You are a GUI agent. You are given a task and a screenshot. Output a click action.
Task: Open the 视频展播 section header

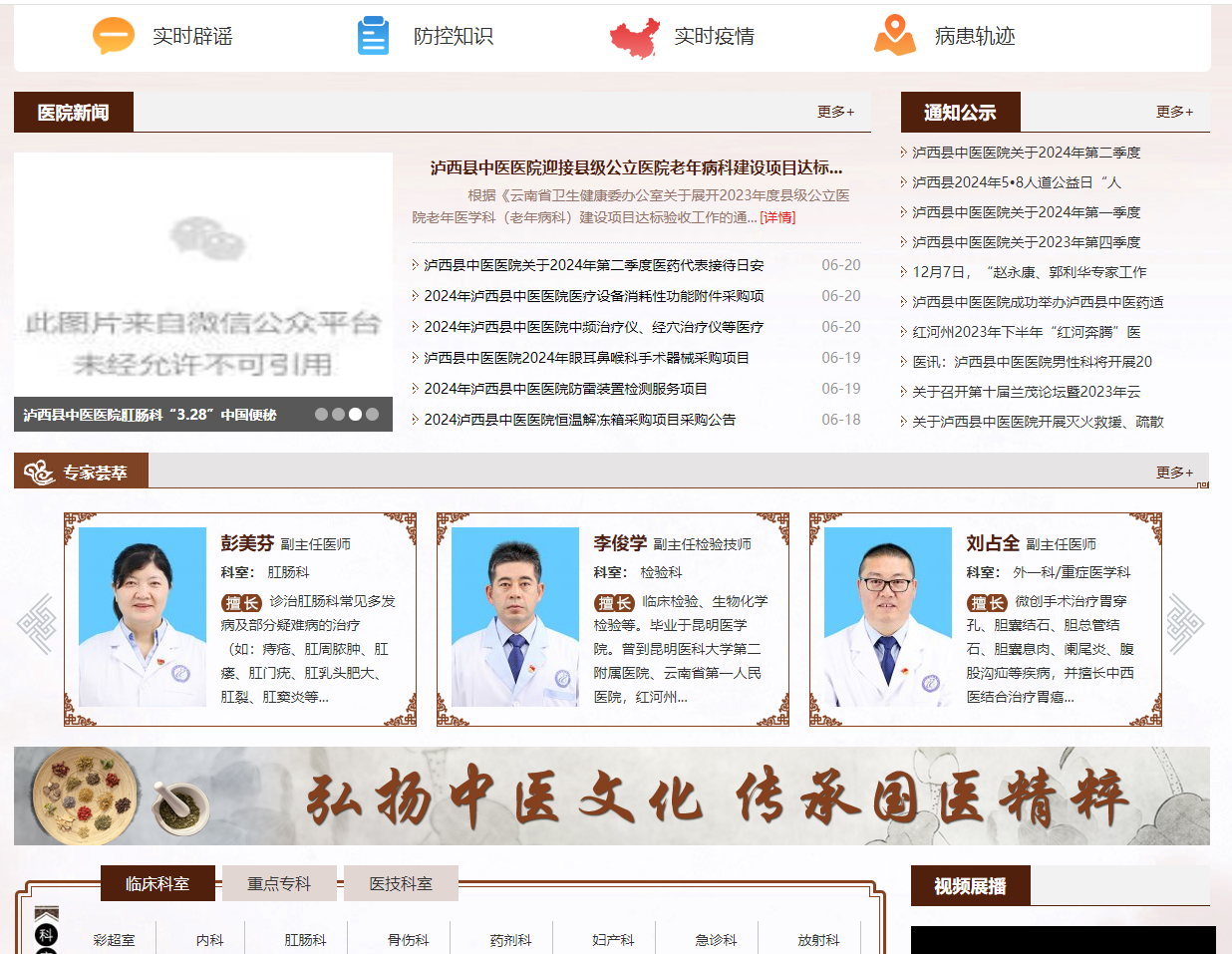click(x=971, y=886)
